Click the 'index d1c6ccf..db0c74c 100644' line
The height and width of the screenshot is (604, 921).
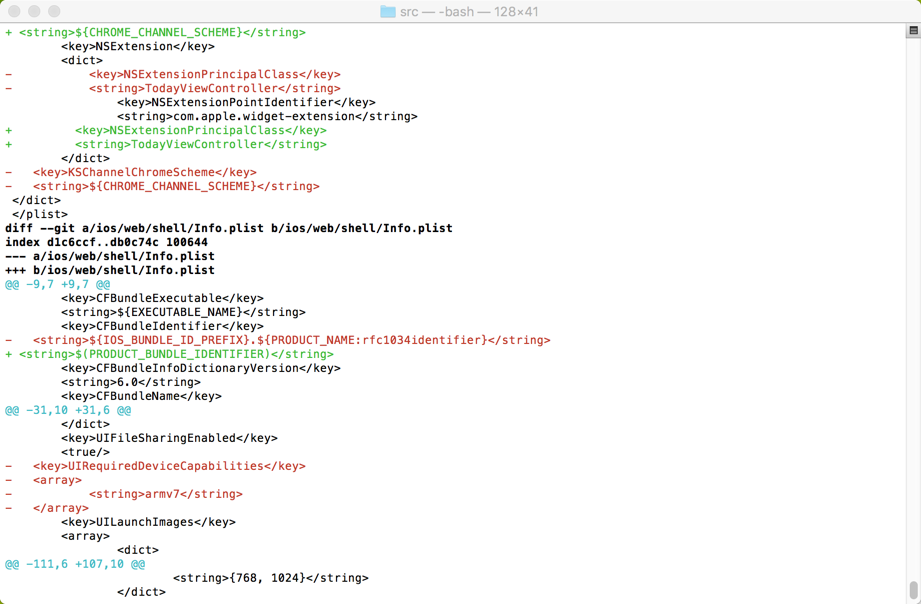[107, 242]
